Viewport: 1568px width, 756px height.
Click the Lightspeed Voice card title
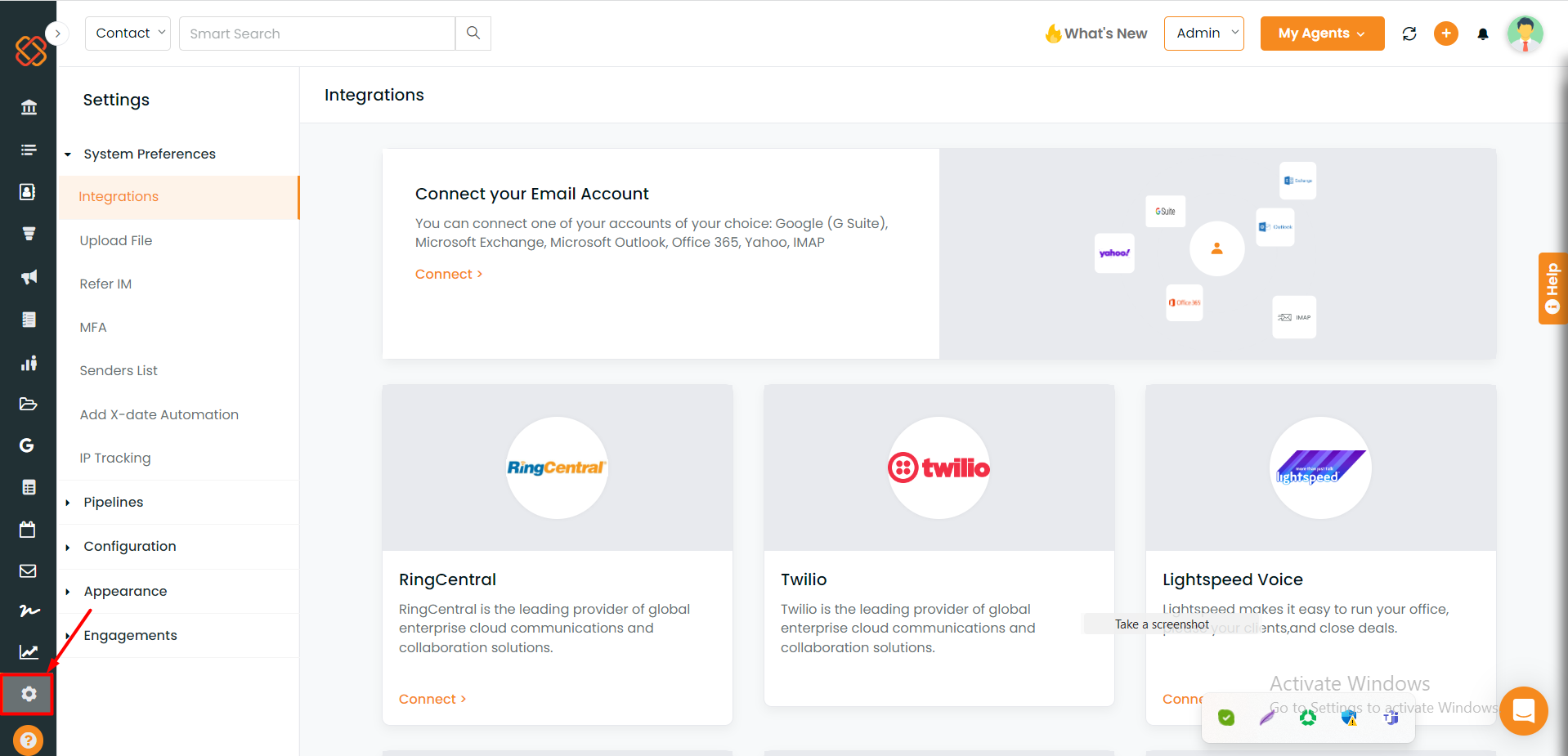click(x=1233, y=579)
